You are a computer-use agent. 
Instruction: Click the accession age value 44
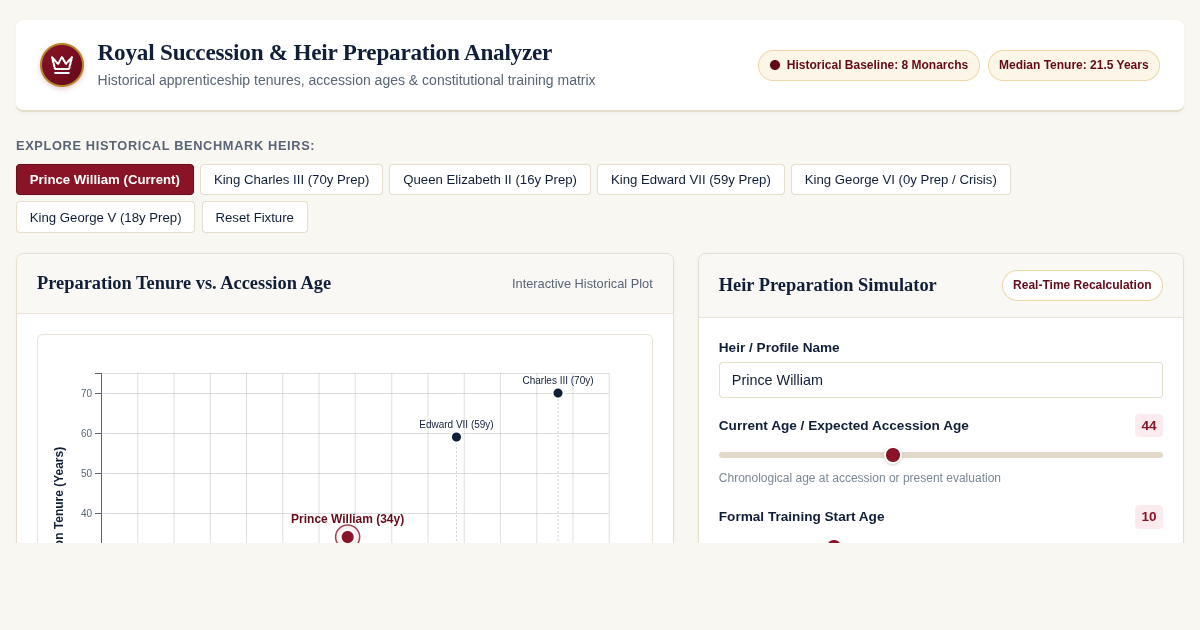(1149, 426)
